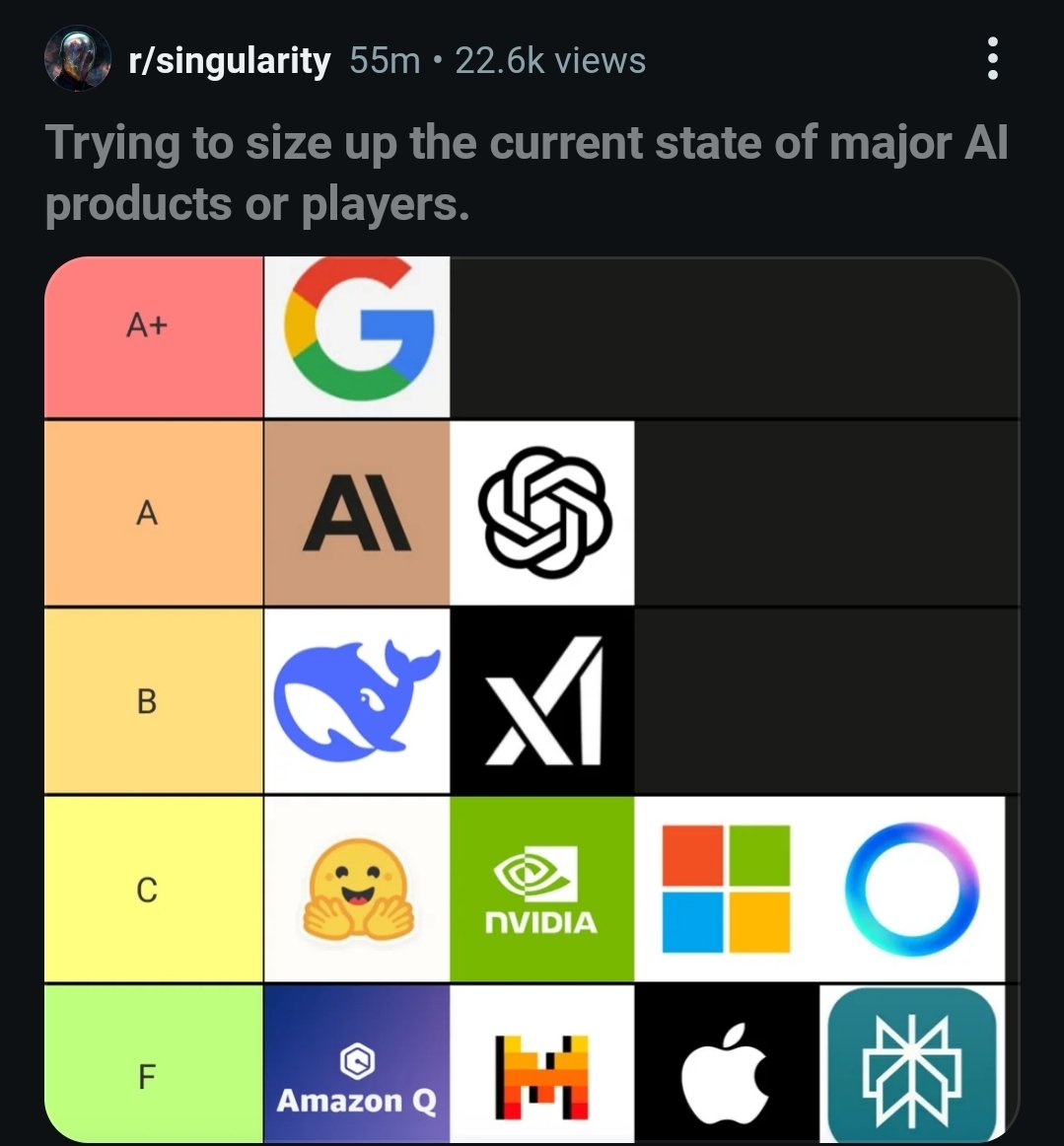Click the NVIDIA logo tile
This screenshot has height=1146, width=1064.
pyautogui.click(x=543, y=889)
